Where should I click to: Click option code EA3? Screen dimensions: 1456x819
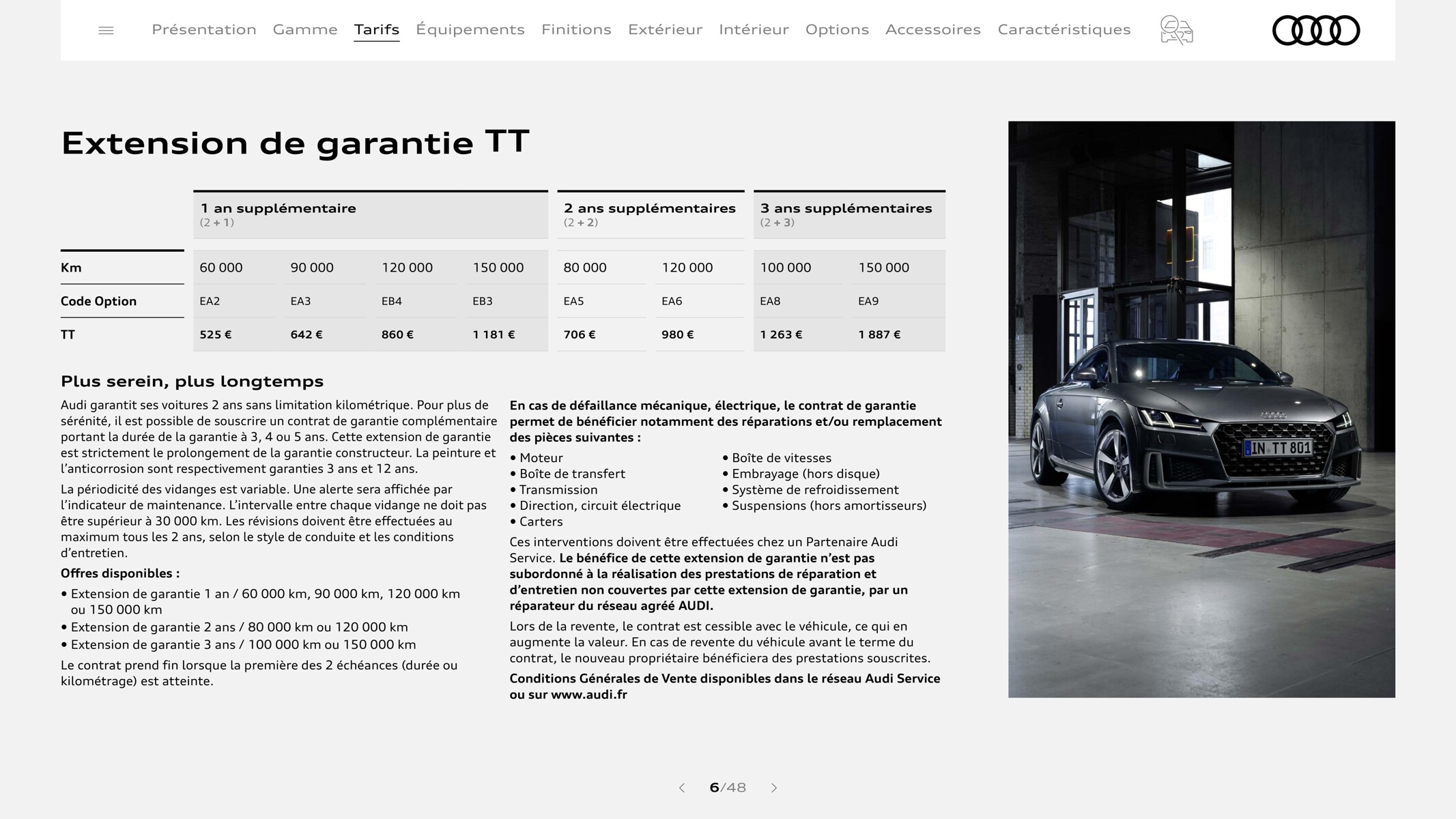pos(300,301)
